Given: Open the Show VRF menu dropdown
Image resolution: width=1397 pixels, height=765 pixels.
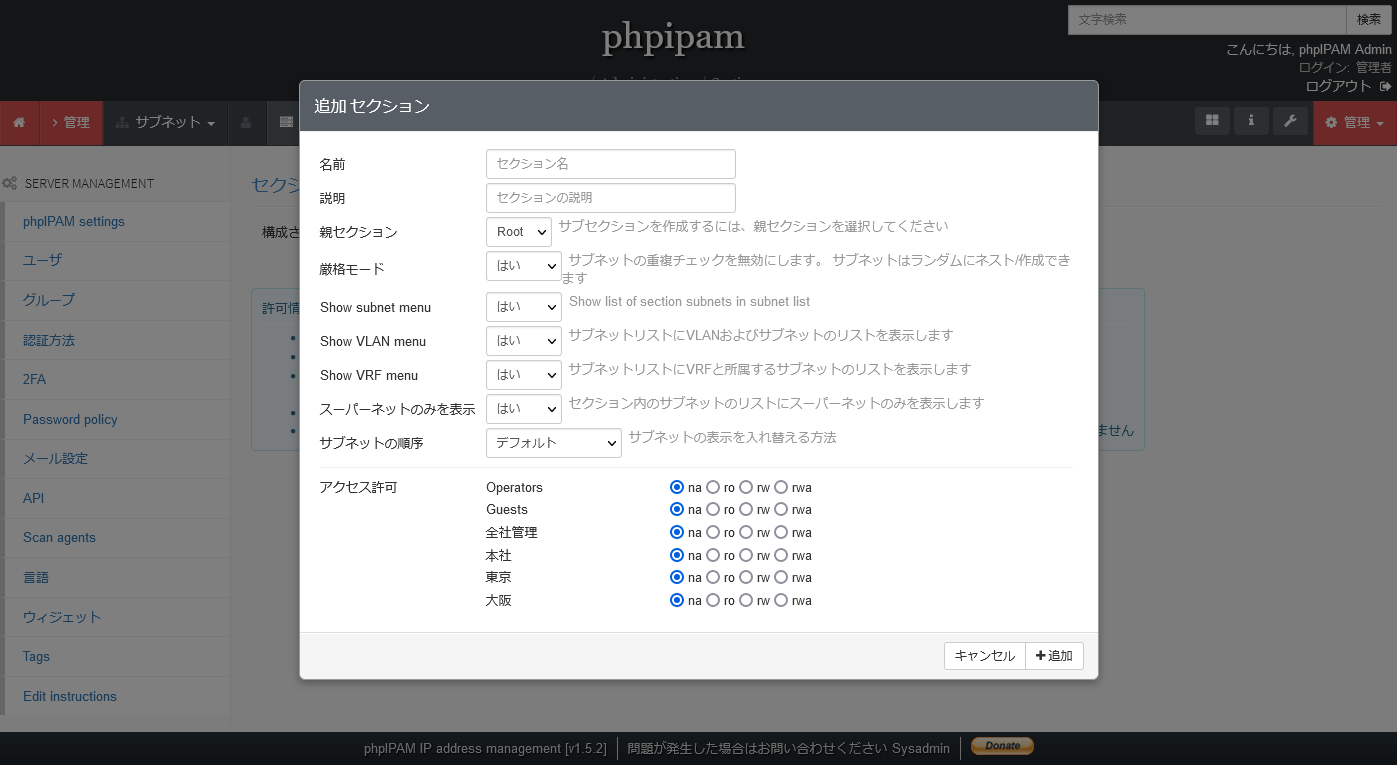Looking at the screenshot, I should 524,375.
